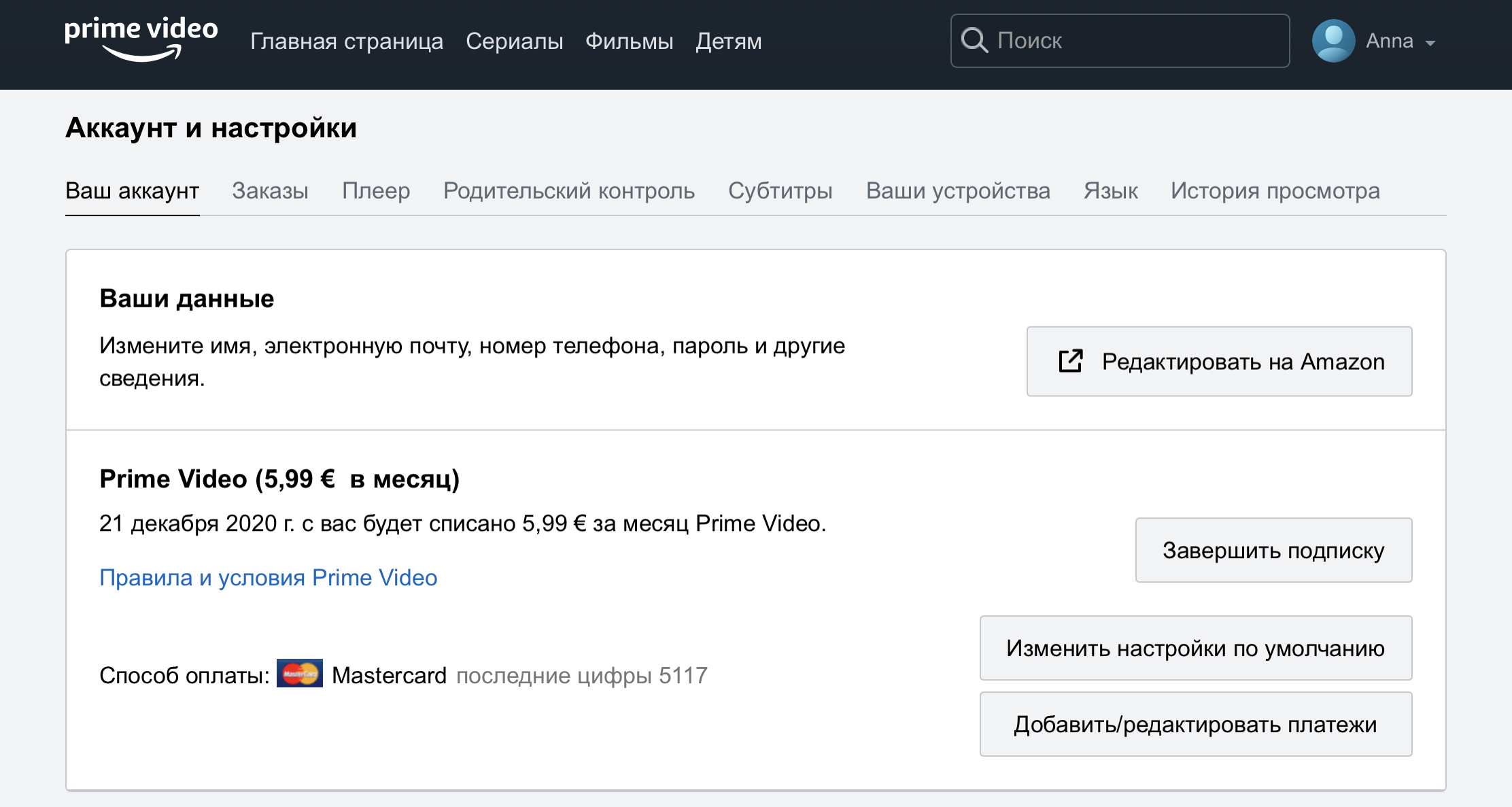
Task: Click the user avatar icon next to Anna
Action: 1334,40
